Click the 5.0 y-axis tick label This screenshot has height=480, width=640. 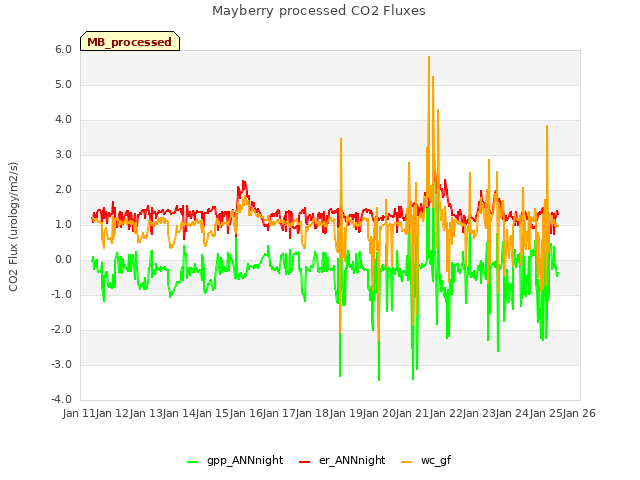coord(63,84)
